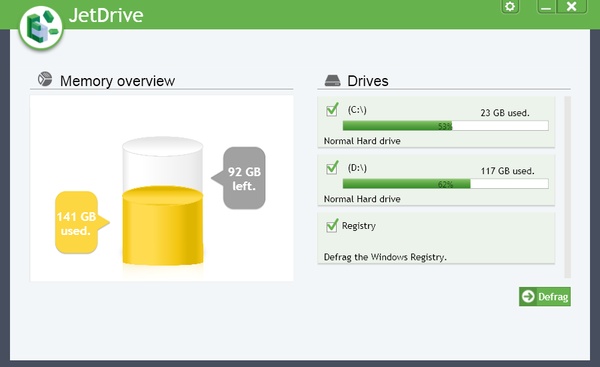Viewport: 600px width, 367px height.
Task: Click the yellow storage cylinder graphic
Action: [163, 201]
